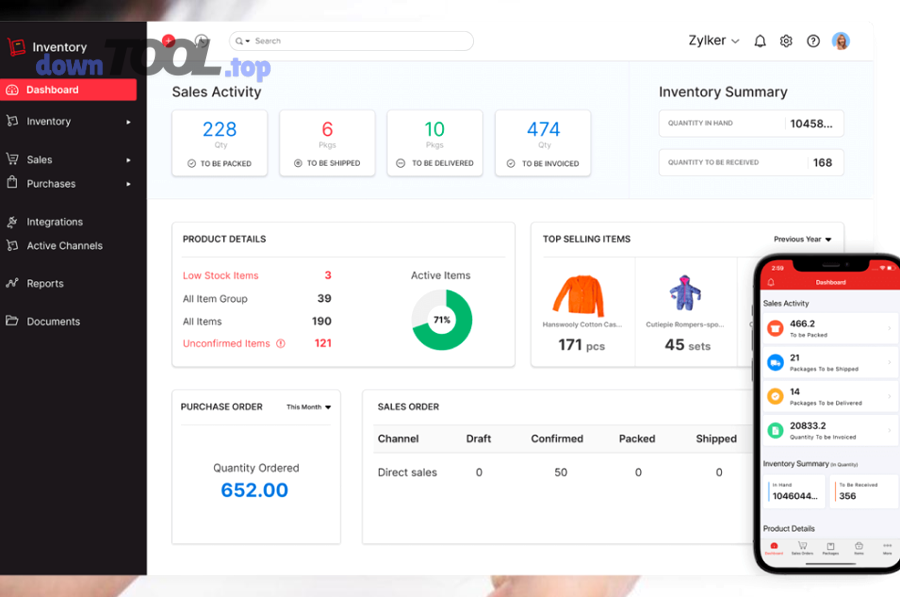Tap the Sales Orders tab on phone
This screenshot has height=597, width=900.
click(x=802, y=548)
